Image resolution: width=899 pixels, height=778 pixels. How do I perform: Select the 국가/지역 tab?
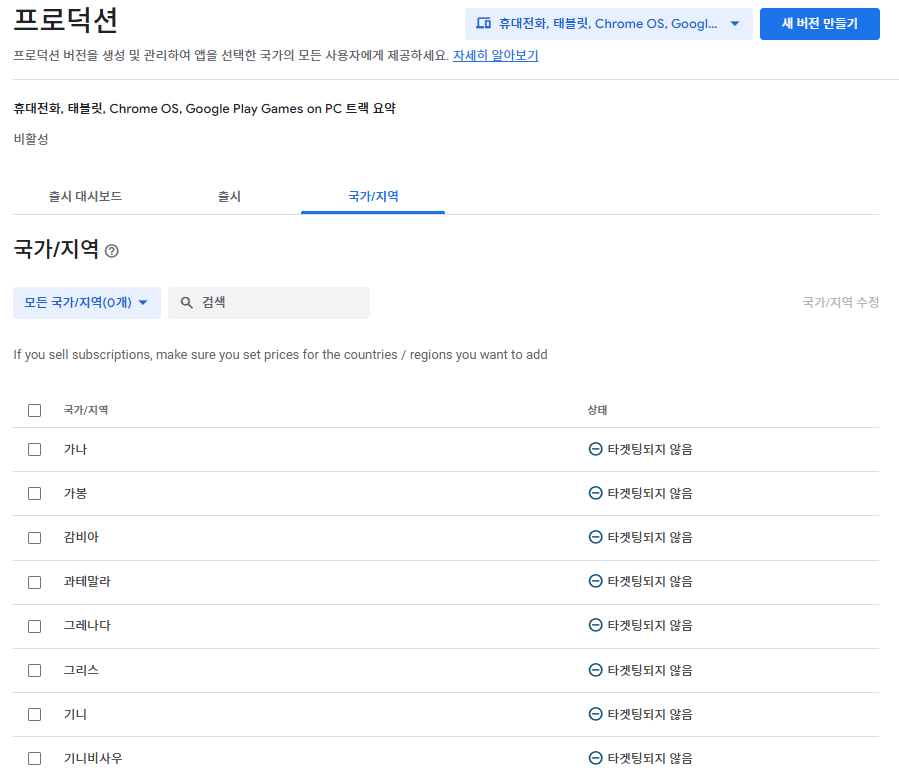click(x=373, y=197)
